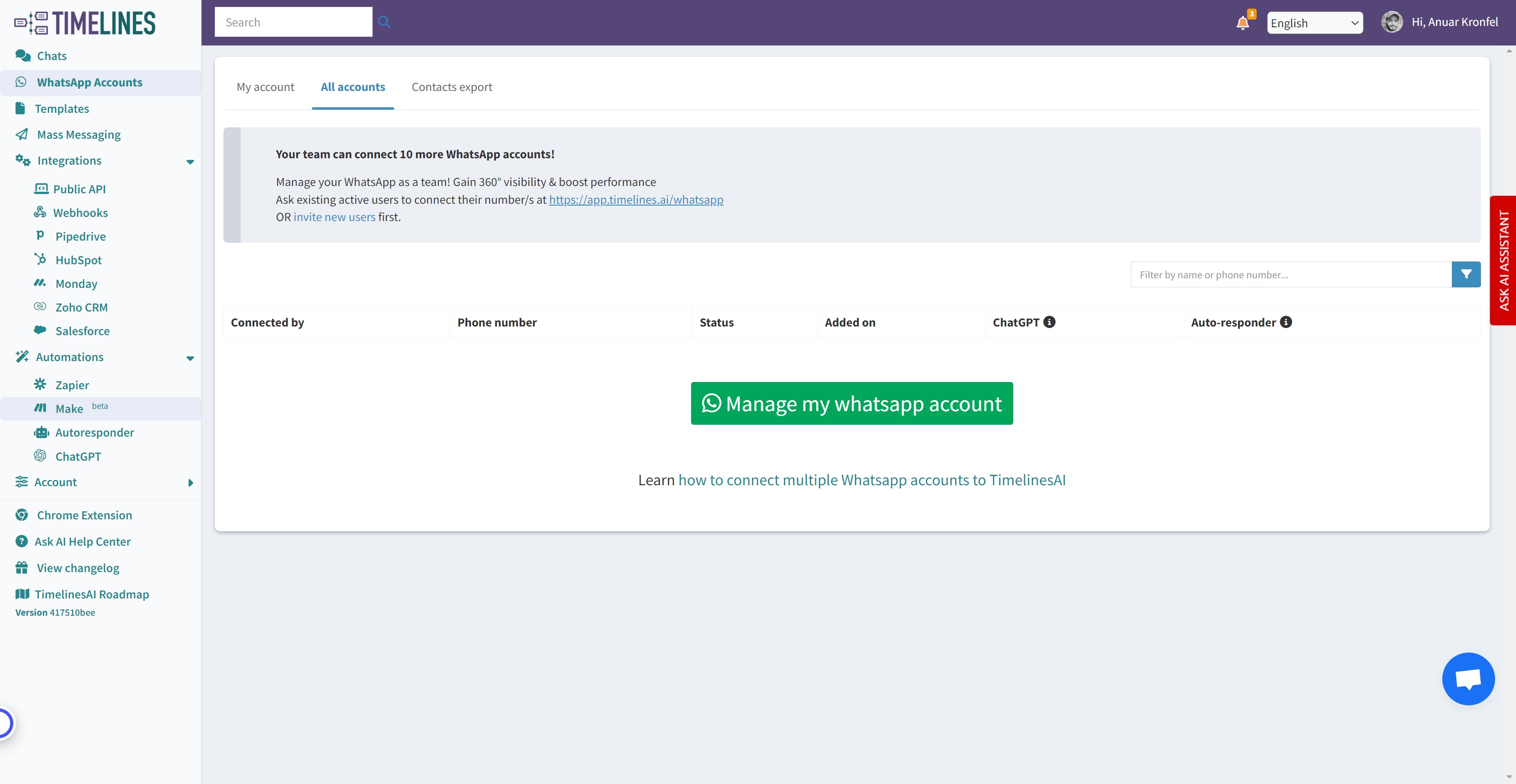
Task: Open HubSpot integration from sidebar
Action: click(78, 260)
